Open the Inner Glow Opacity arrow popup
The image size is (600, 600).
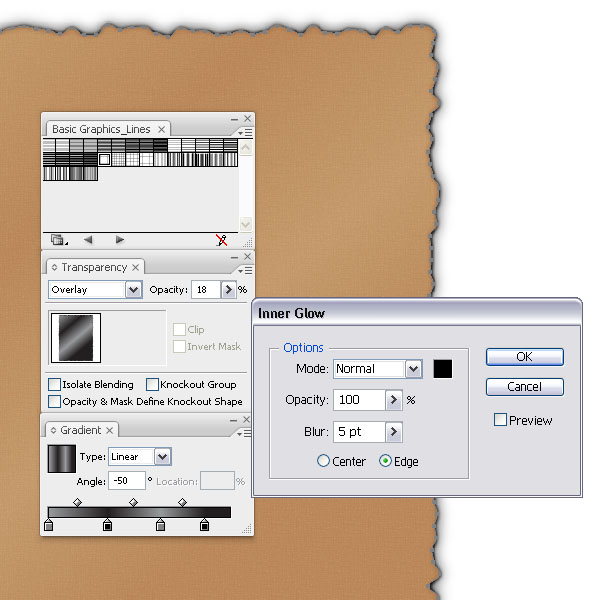(x=393, y=400)
